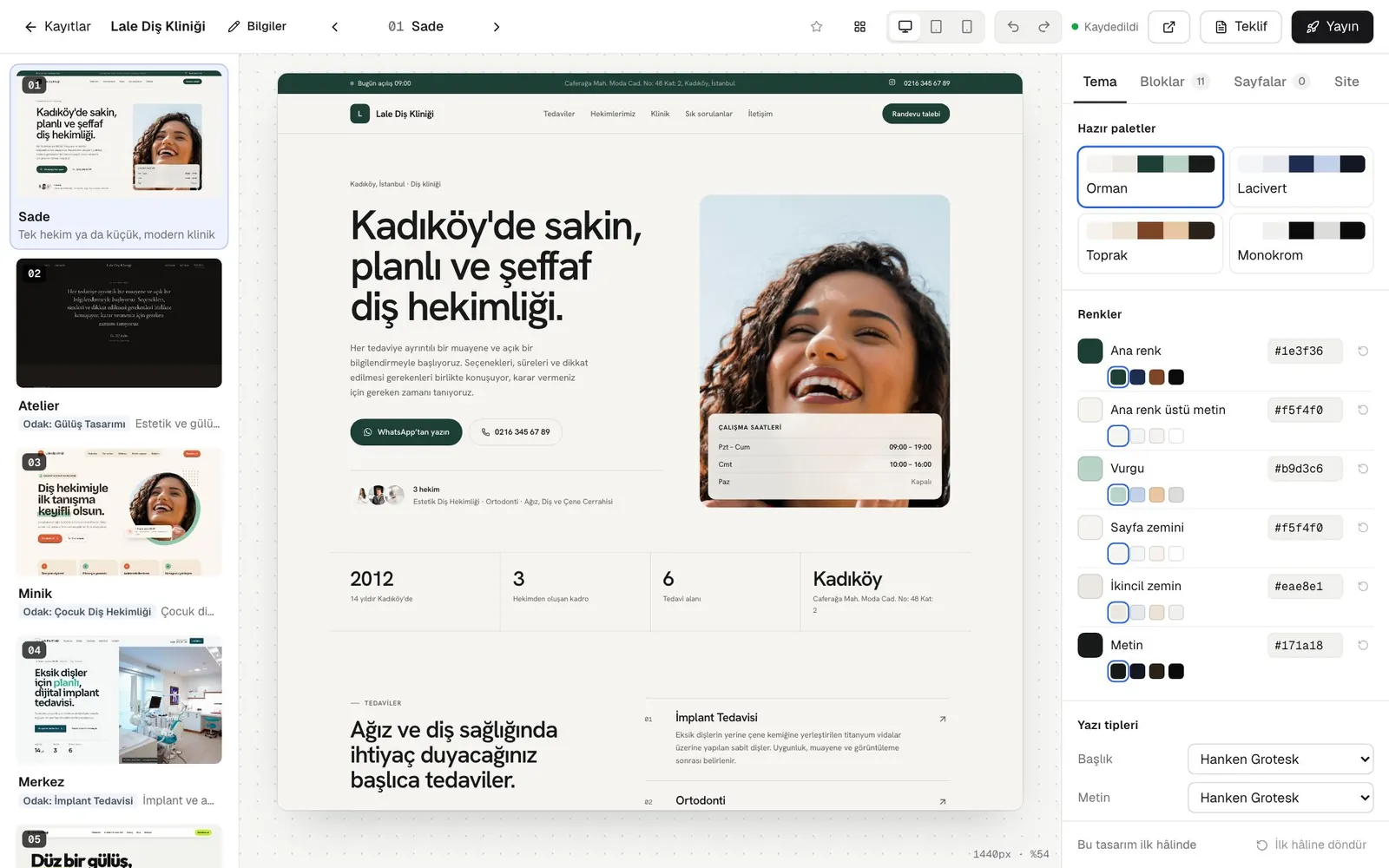Switch to desktop preview mode
Screen dimensions: 1389x868
[x=905, y=27]
